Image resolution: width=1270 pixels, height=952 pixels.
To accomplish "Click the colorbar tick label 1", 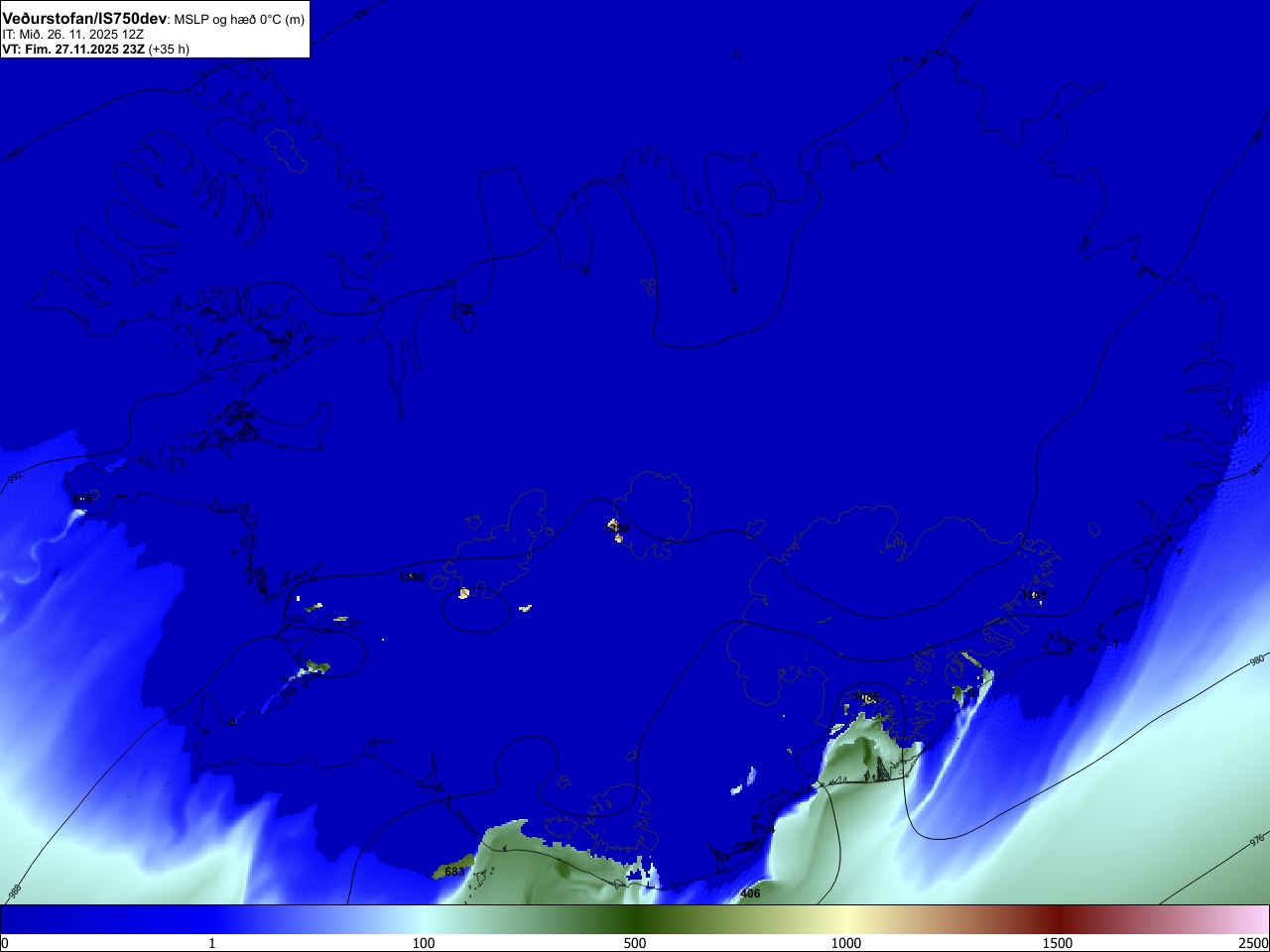I will click(211, 943).
